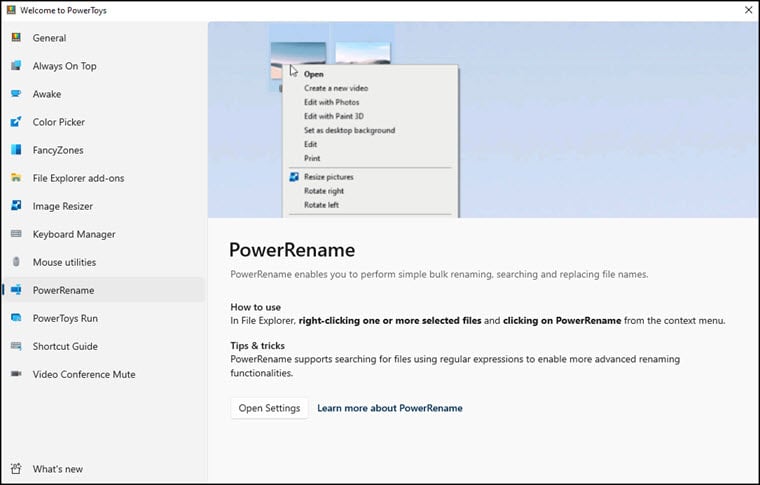Open Color Picker overview
760x485 pixels.
coord(104,122)
